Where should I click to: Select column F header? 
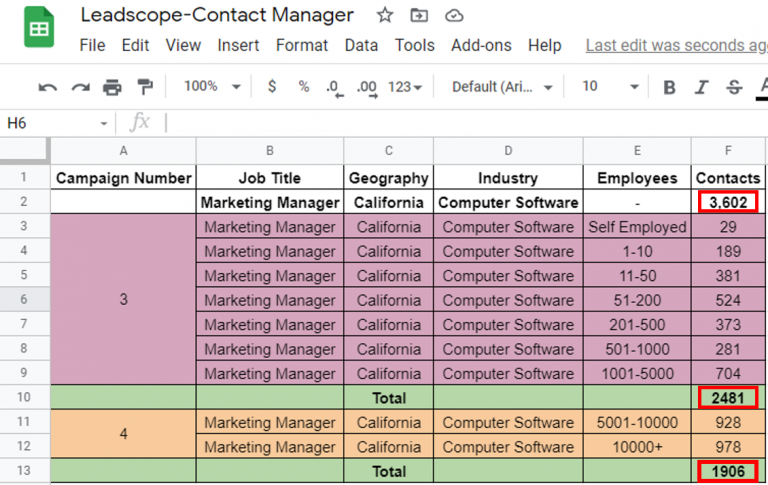(728, 151)
